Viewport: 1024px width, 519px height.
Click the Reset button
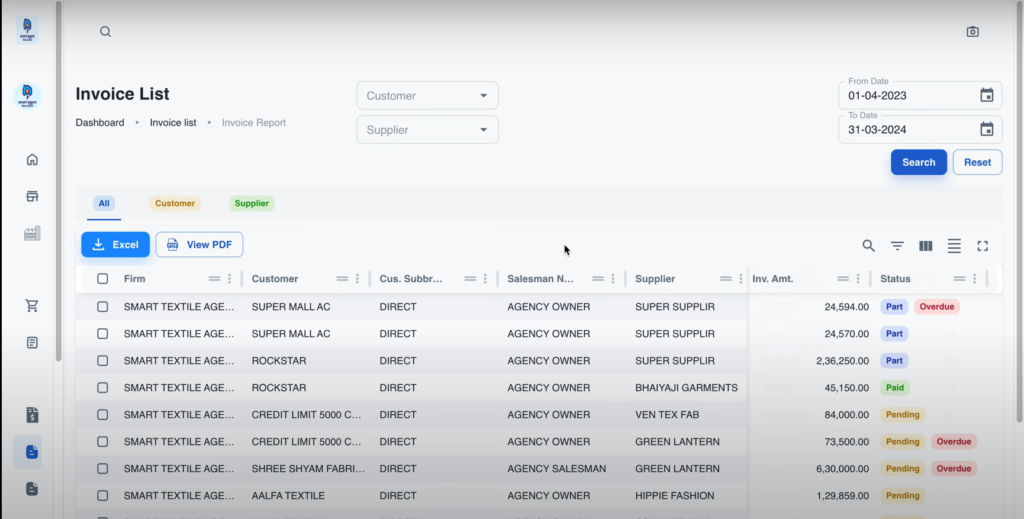click(x=977, y=162)
